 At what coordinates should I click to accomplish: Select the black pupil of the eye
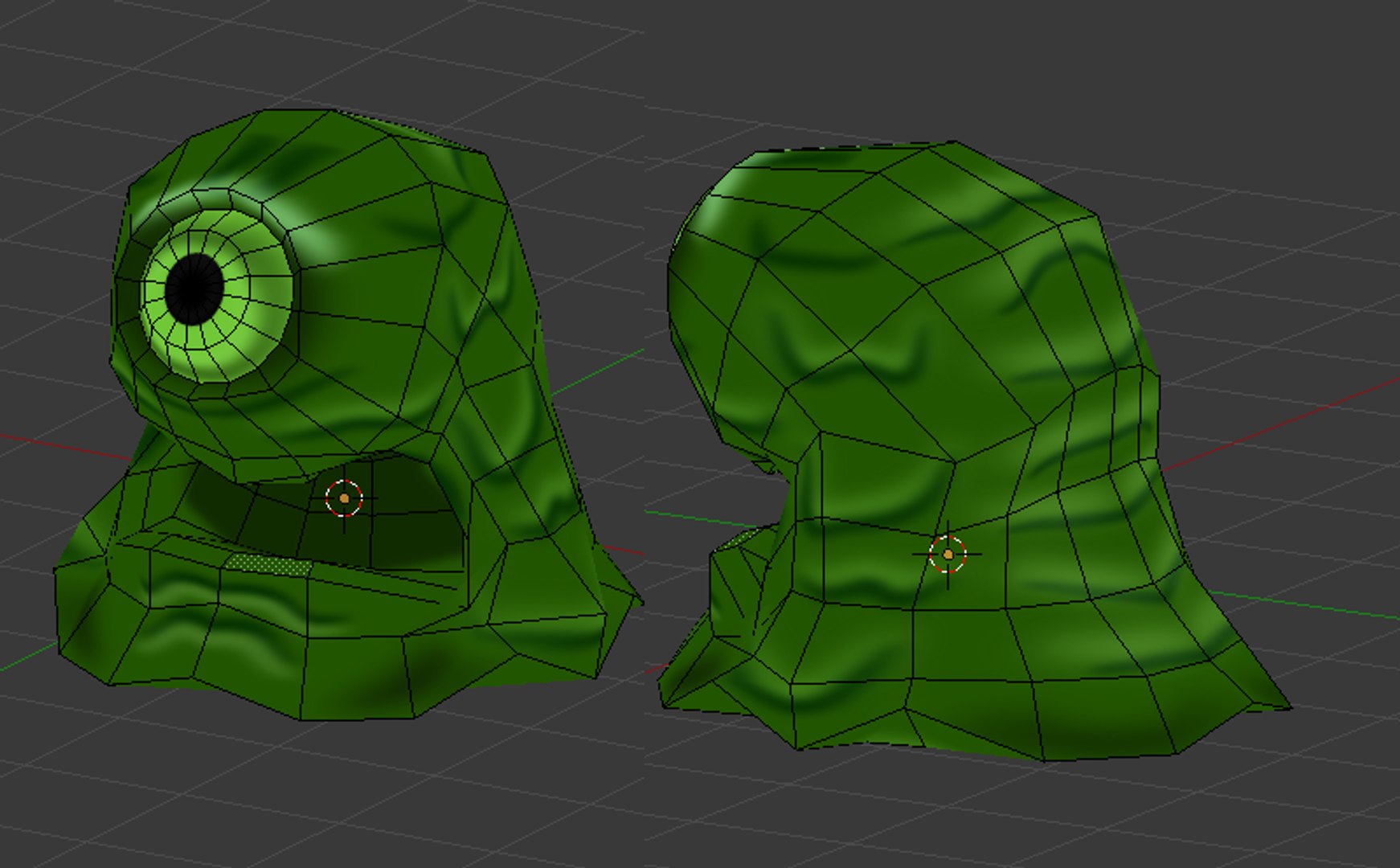[x=194, y=289]
